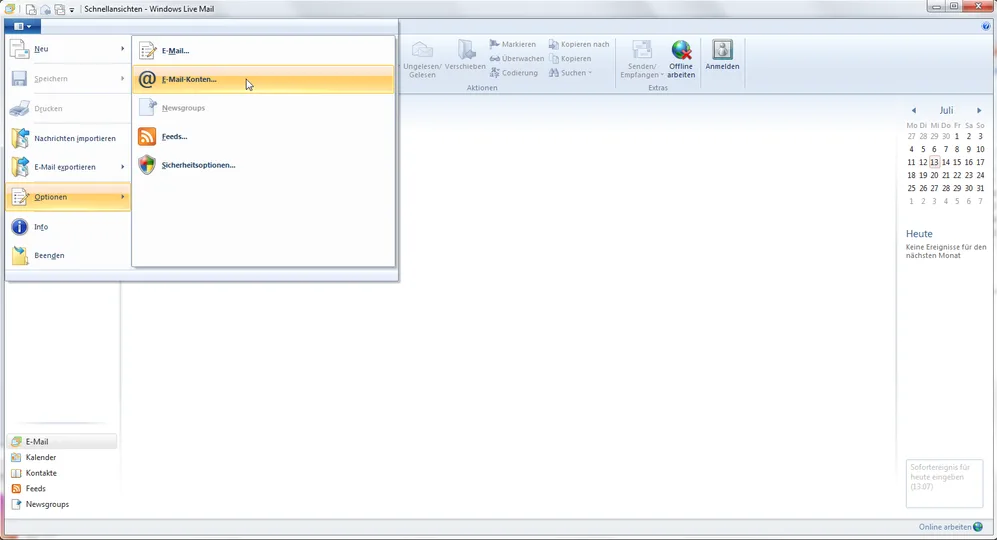997x540 pixels.
Task: Open E-Mail exportieren submenu
Action: 68,167
